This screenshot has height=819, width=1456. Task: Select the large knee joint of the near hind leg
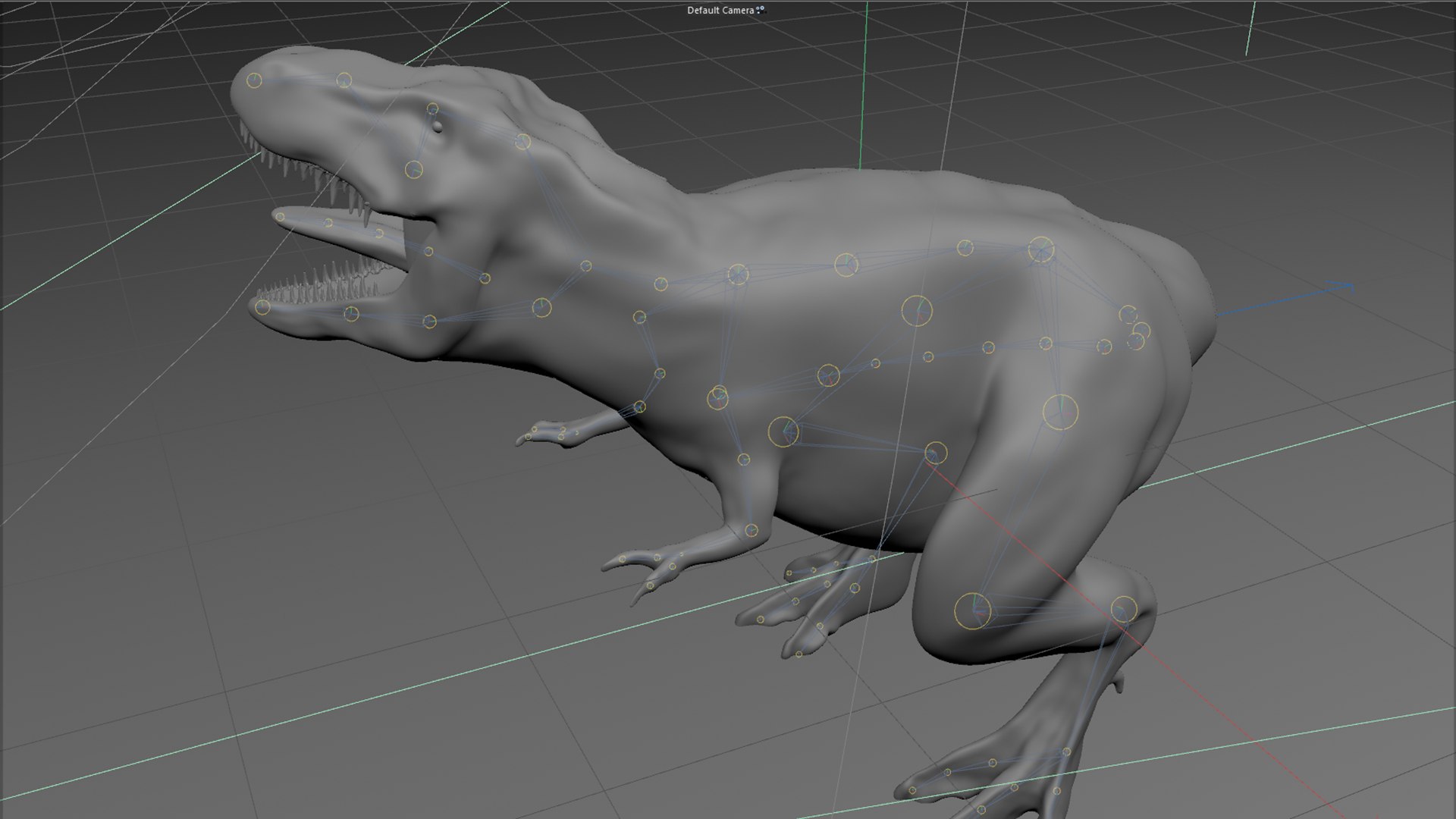(972, 611)
